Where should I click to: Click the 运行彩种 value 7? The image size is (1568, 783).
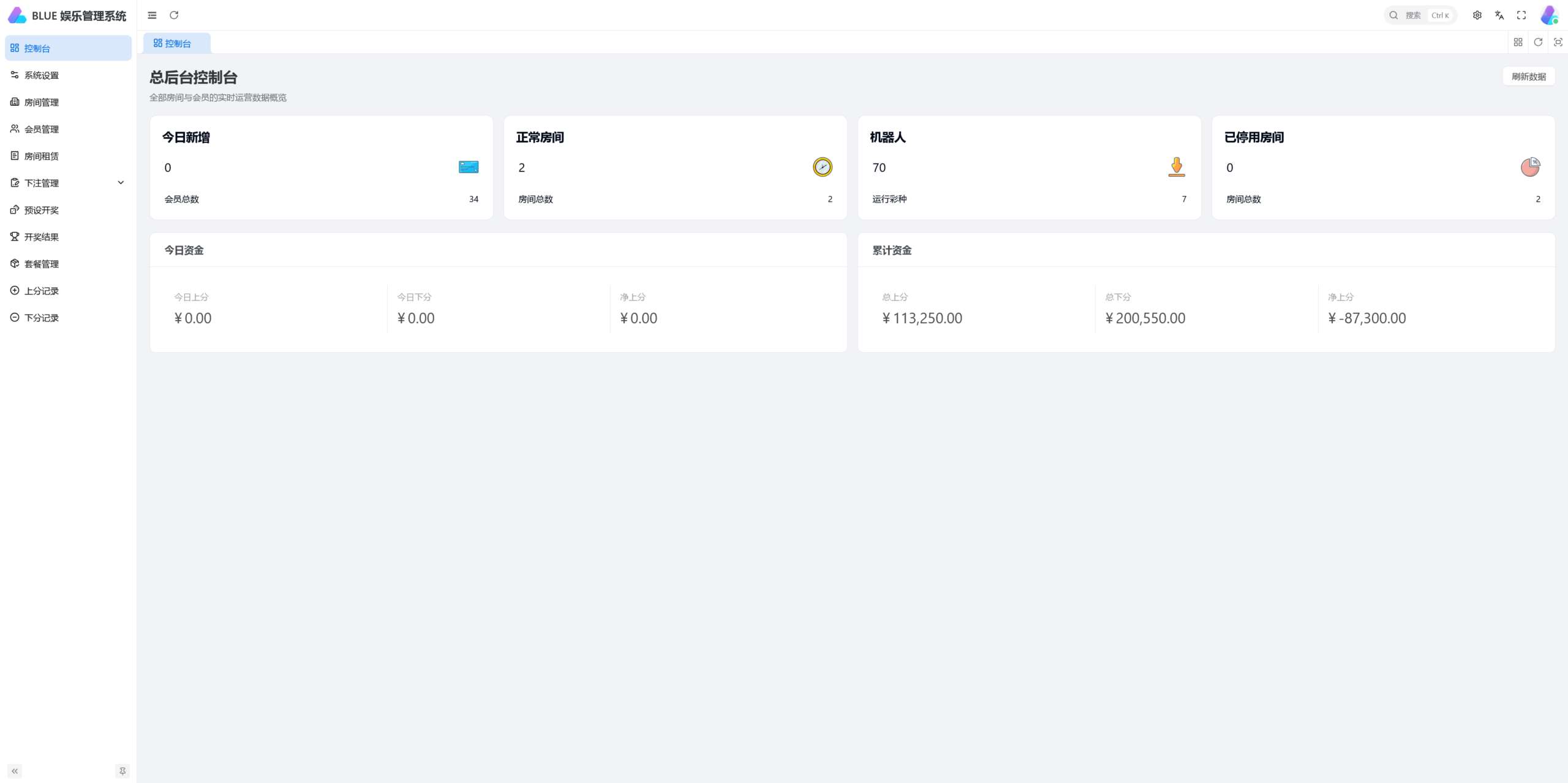(x=1184, y=199)
